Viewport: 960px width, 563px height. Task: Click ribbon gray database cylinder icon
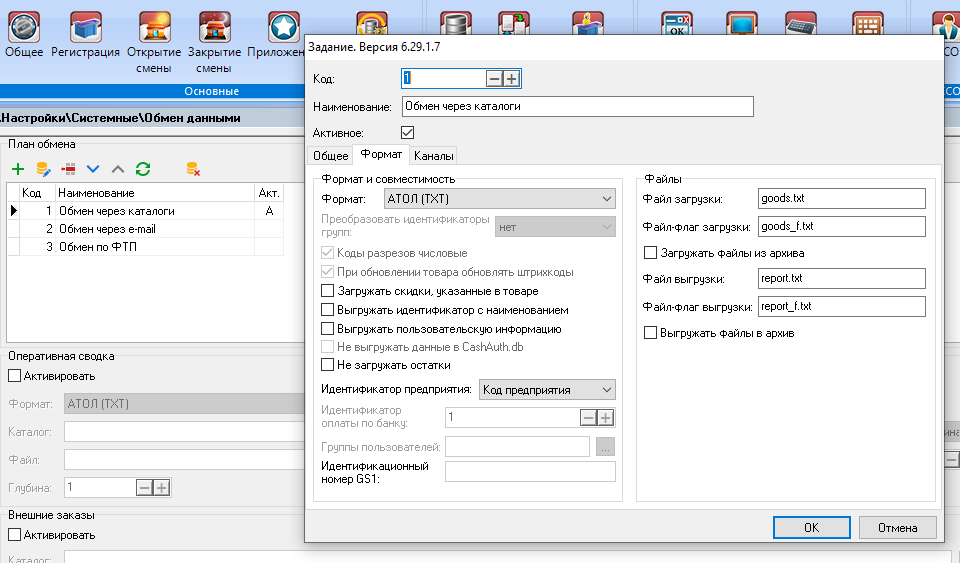[456, 23]
